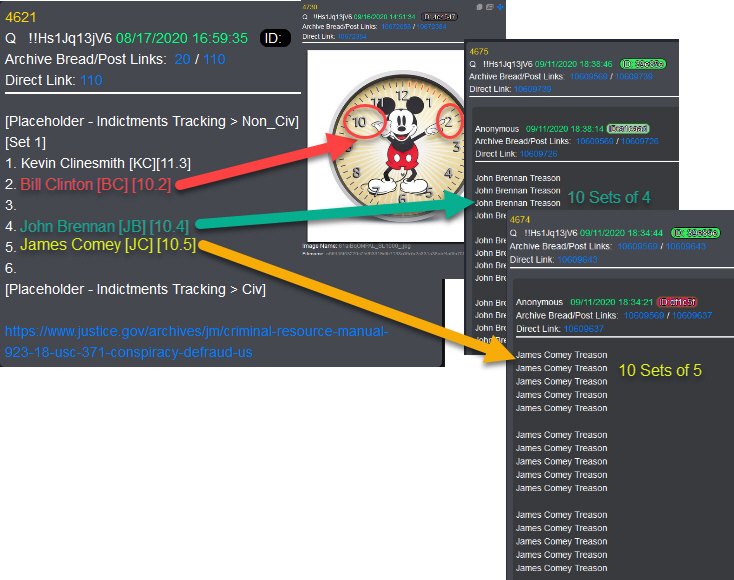734x580 pixels.
Task: Click the blue arrows icon on post 4730
Action: click(500, 7)
